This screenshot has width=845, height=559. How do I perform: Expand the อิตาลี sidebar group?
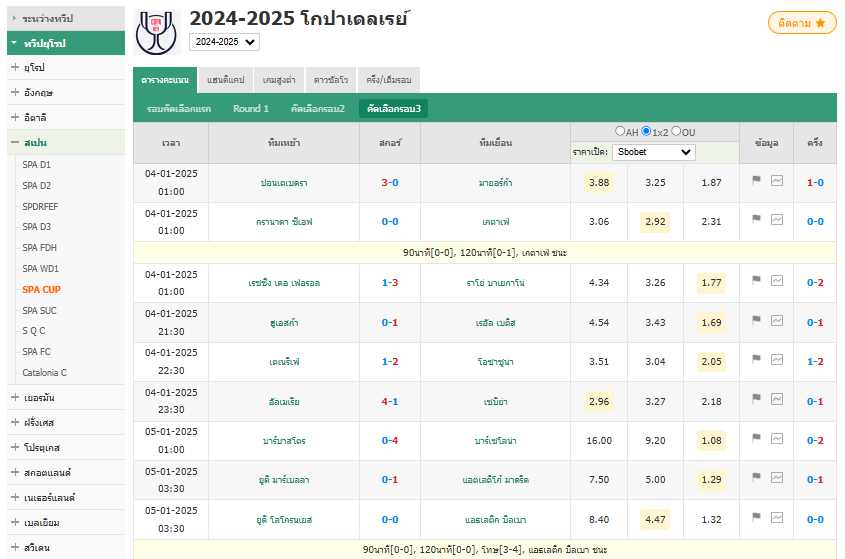tap(66, 117)
